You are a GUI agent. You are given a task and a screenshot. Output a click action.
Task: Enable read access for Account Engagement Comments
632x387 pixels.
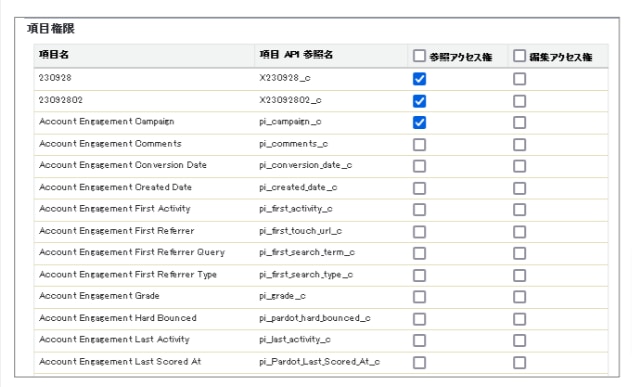point(419,144)
